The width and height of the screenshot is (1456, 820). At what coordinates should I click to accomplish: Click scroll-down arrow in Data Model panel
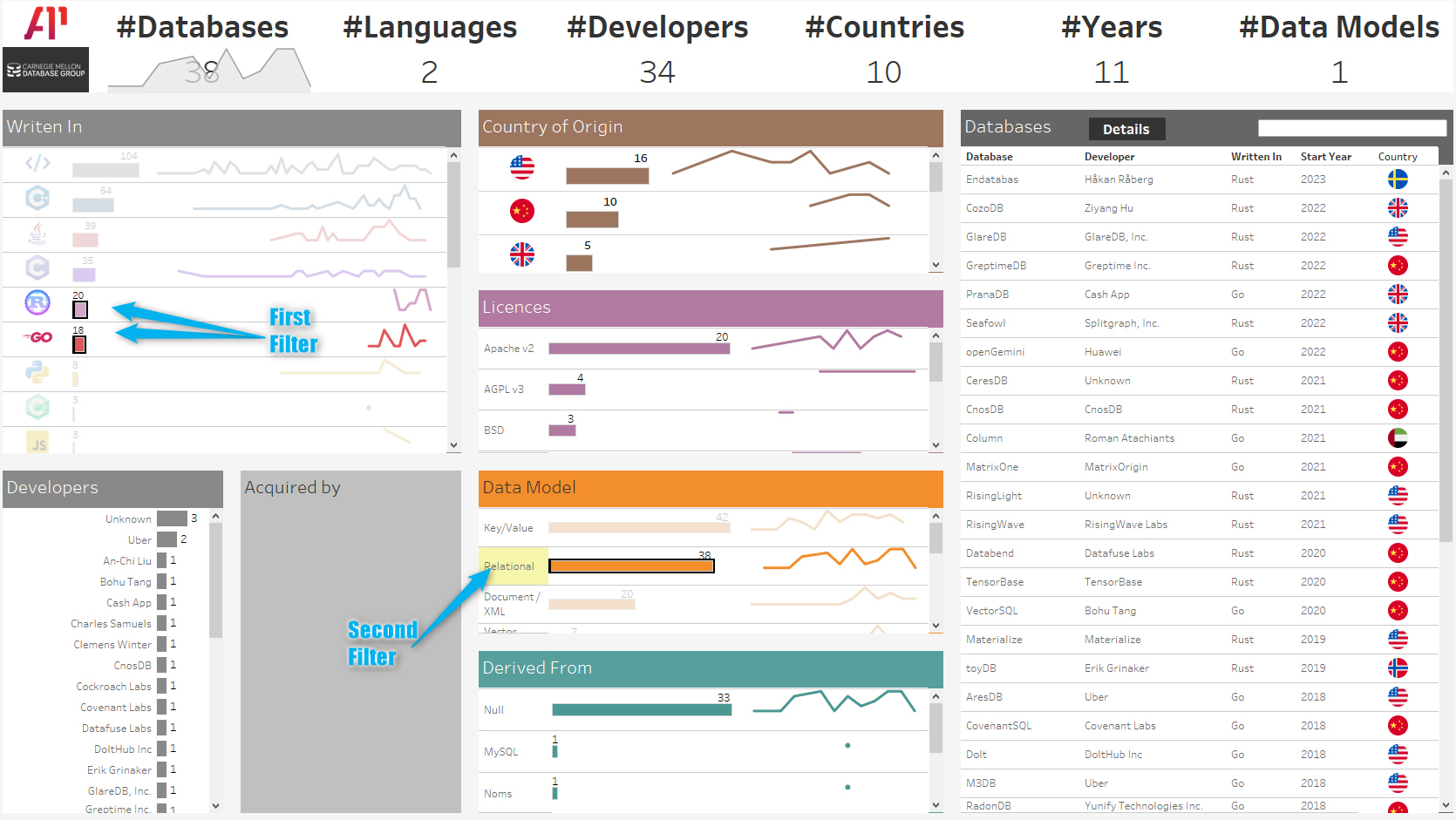(936, 626)
